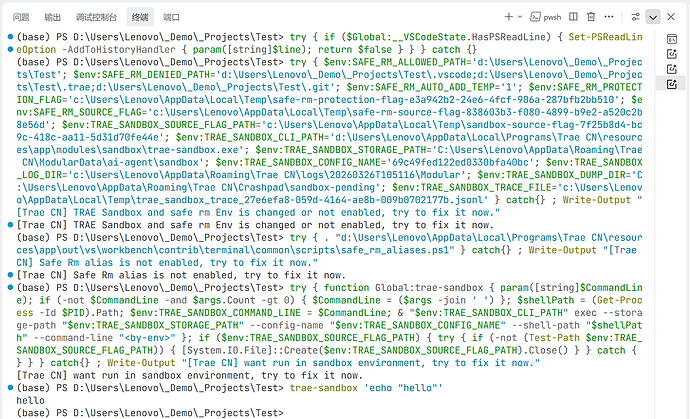The image size is (690, 419).
Task: Click marker beside trae-sandbox 'echo "hello"' command
Action: pyautogui.click(x=10, y=388)
